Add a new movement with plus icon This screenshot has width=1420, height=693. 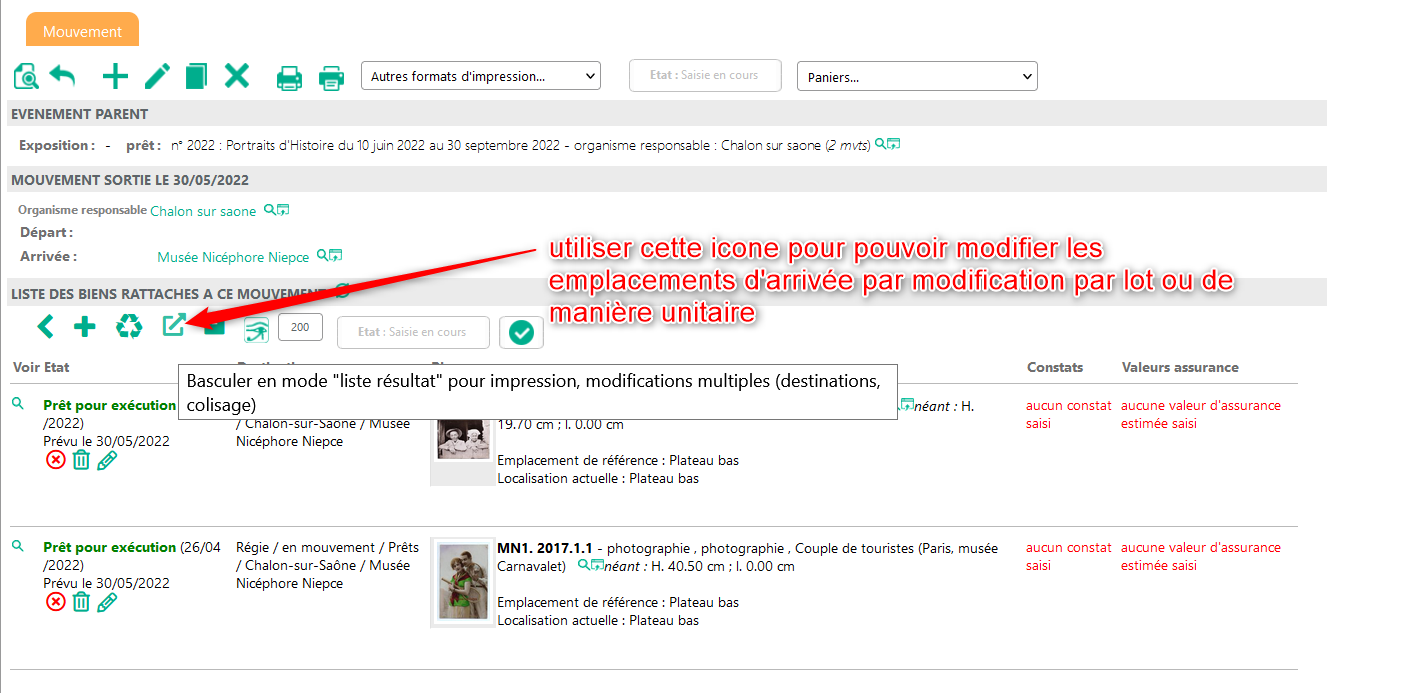pyautogui.click(x=116, y=77)
